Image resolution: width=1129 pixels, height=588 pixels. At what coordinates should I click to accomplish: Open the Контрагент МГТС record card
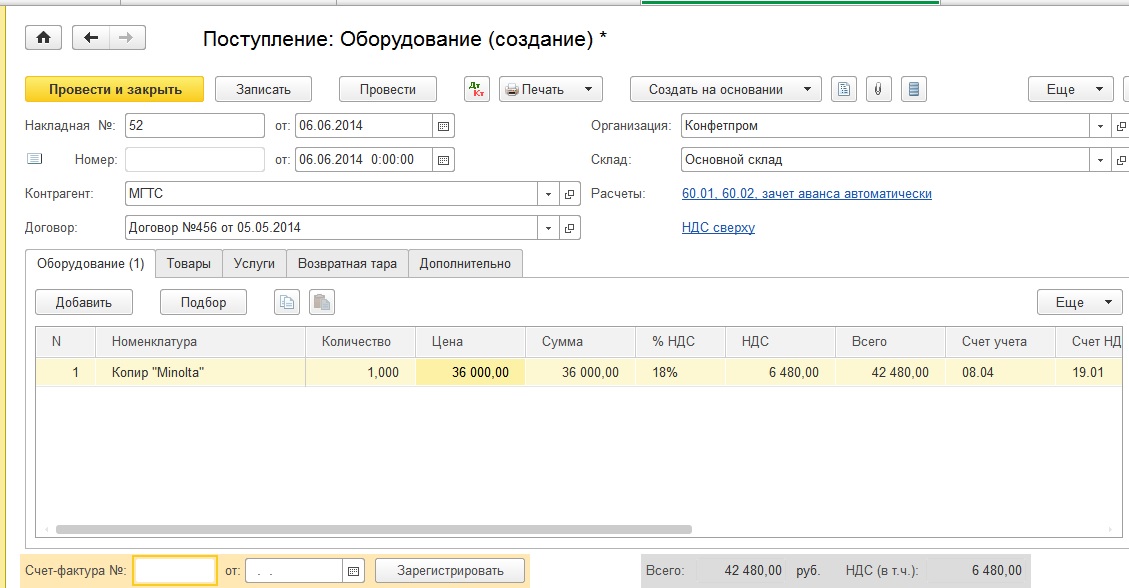[570, 194]
